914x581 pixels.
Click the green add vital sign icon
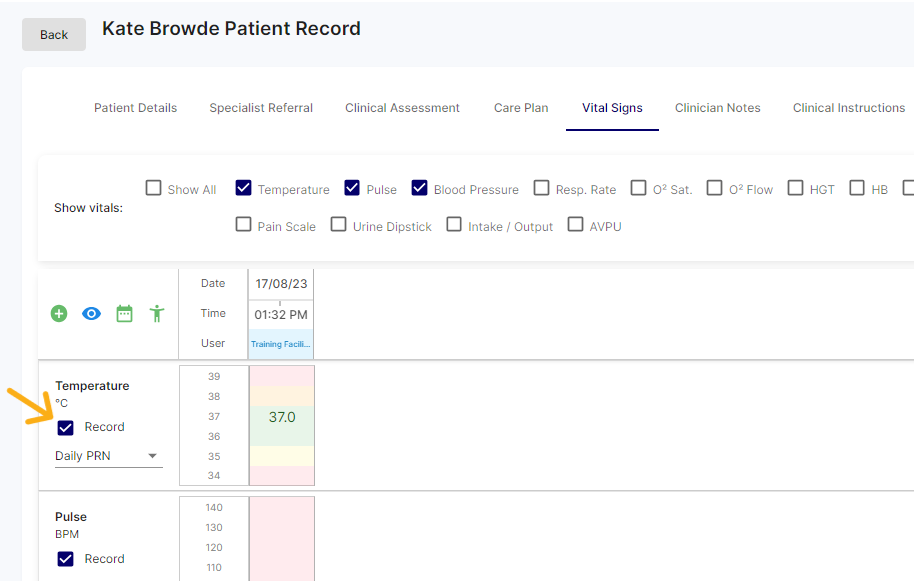[59, 313]
